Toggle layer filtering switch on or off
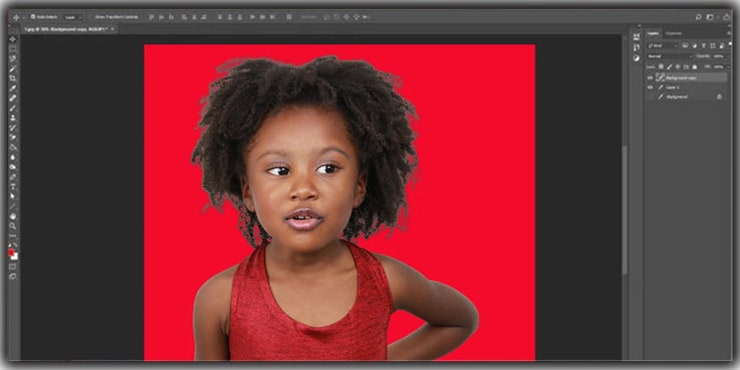740x370 pixels. 730,44
